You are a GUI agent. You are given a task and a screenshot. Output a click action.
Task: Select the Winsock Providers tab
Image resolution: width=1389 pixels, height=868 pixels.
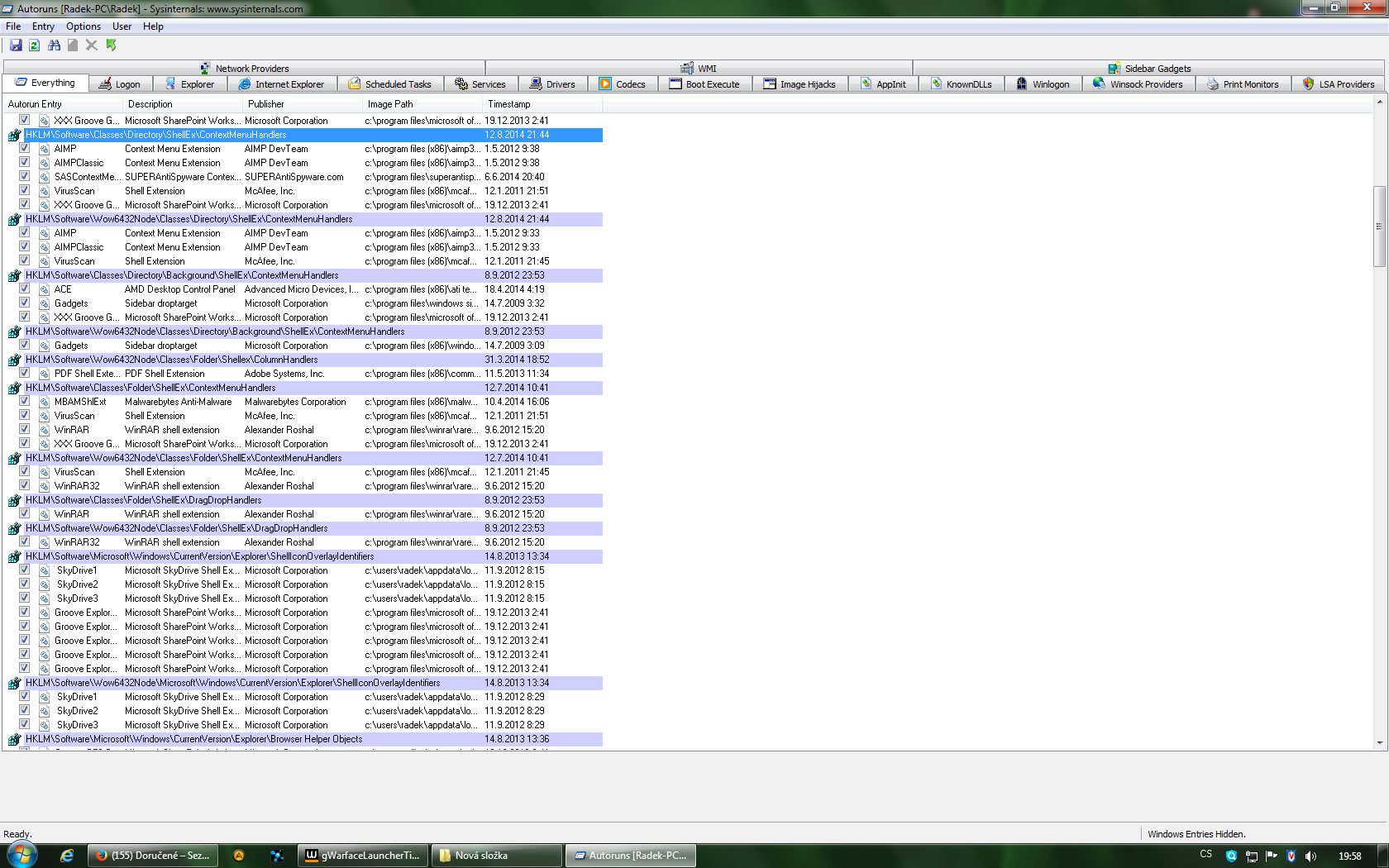click(x=1138, y=84)
